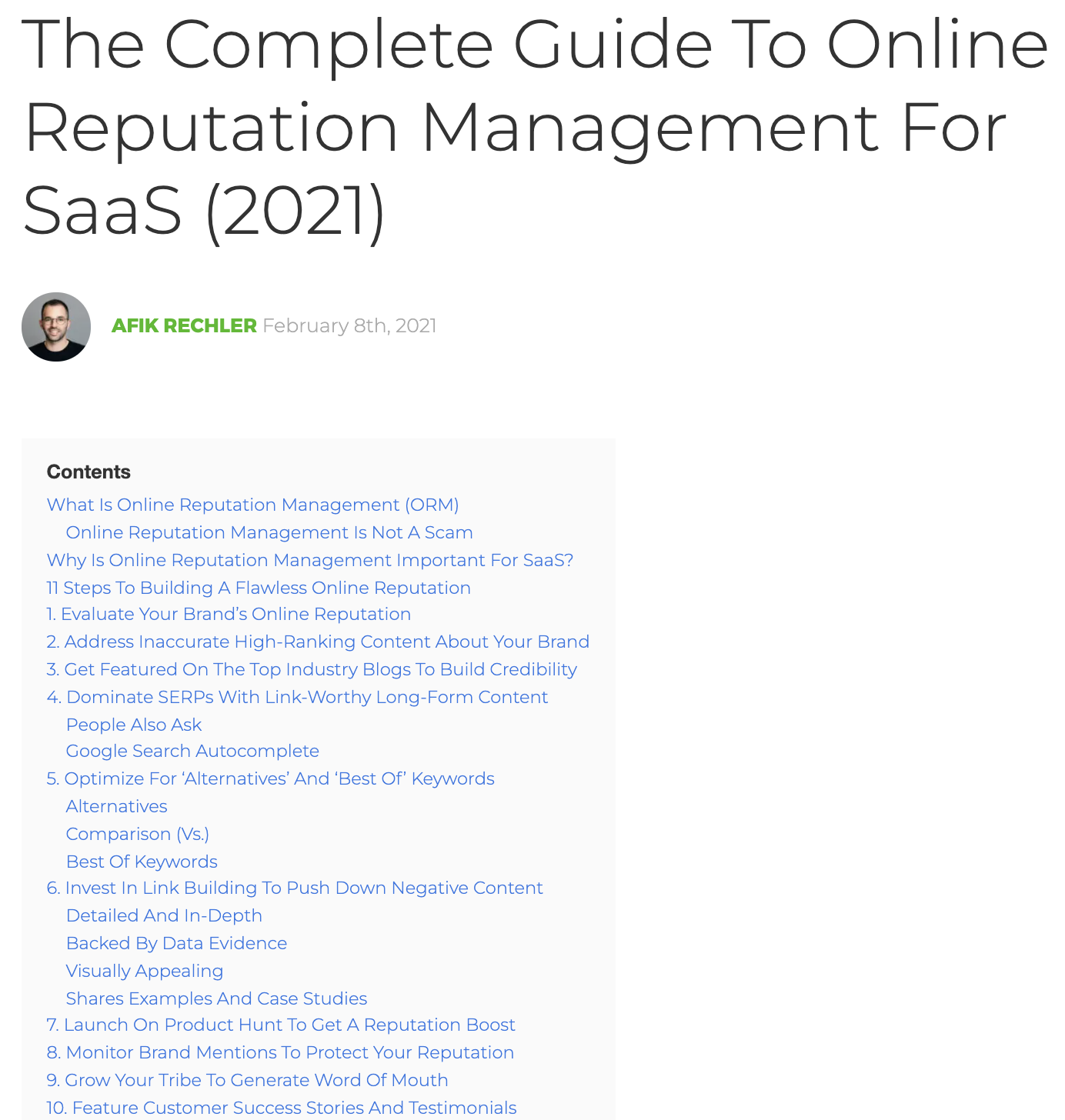Go to Invest In Link Building section
This screenshot has width=1065, height=1120.
[295, 888]
